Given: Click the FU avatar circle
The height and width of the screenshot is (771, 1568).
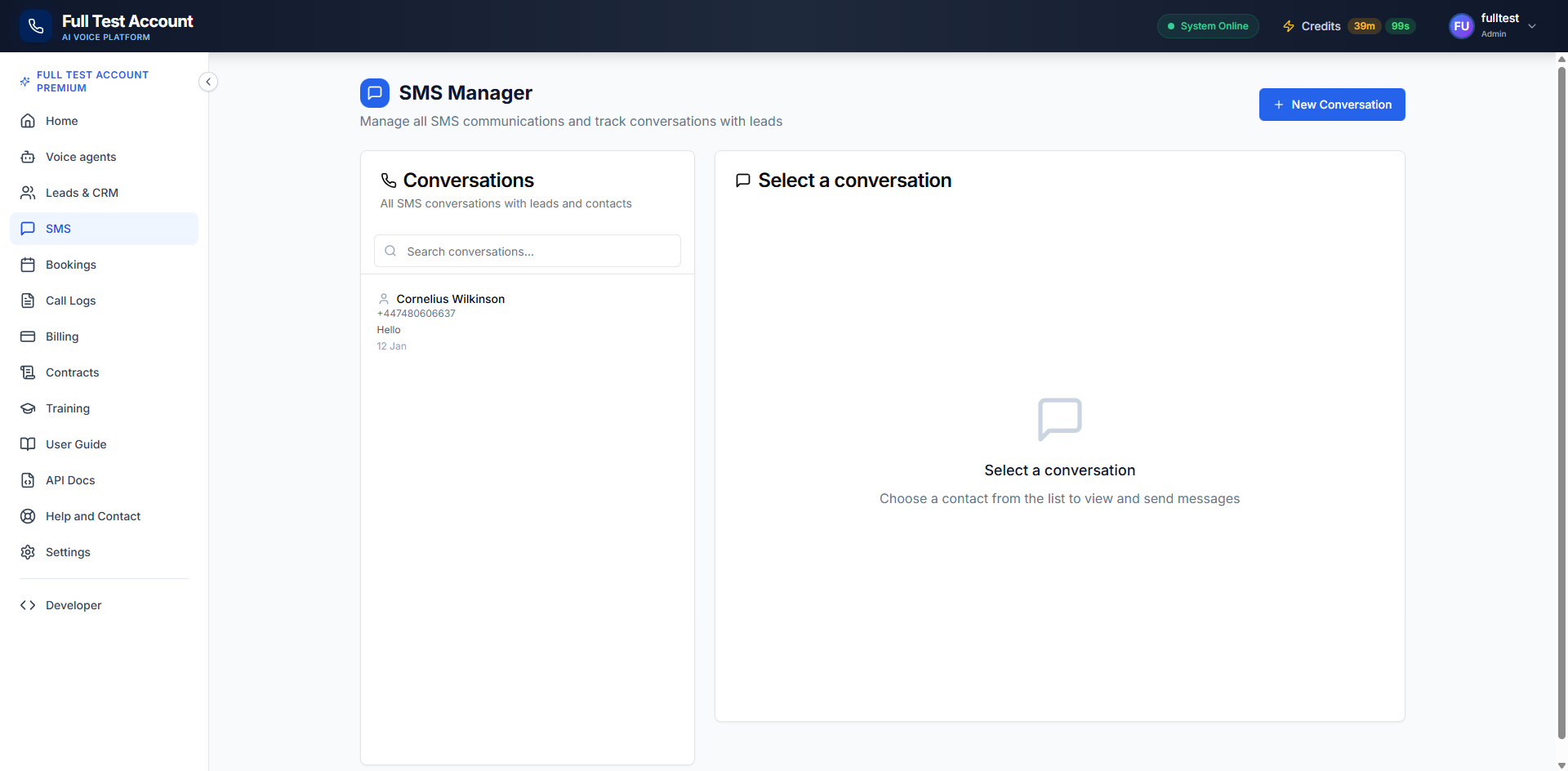Looking at the screenshot, I should click(x=1461, y=26).
